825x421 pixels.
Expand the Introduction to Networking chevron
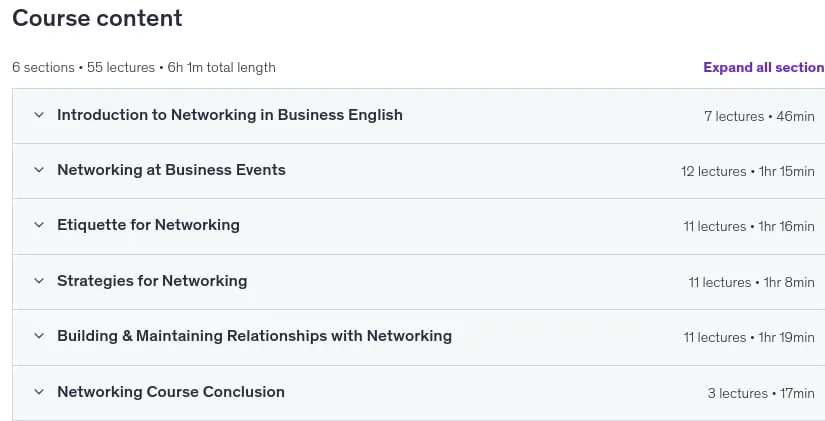click(x=39, y=115)
